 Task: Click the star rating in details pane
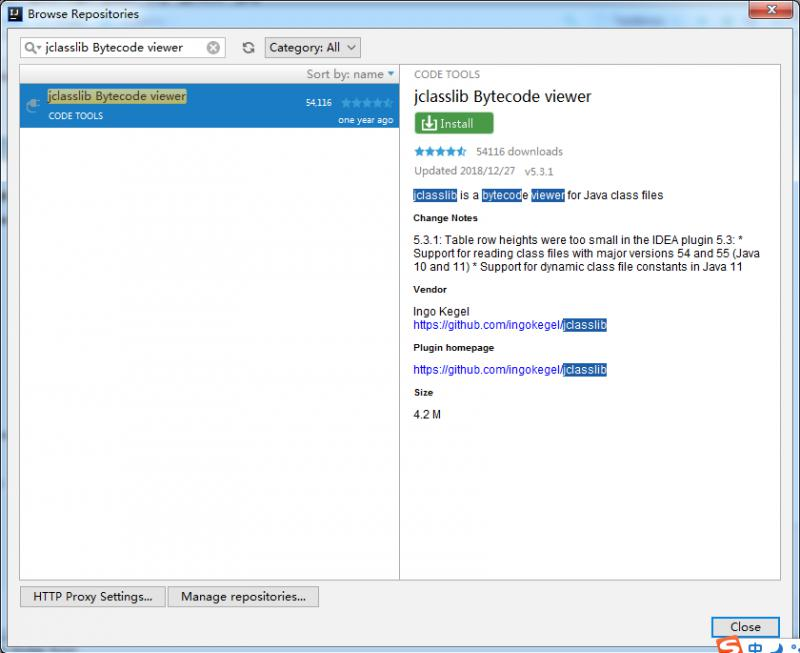click(440, 151)
